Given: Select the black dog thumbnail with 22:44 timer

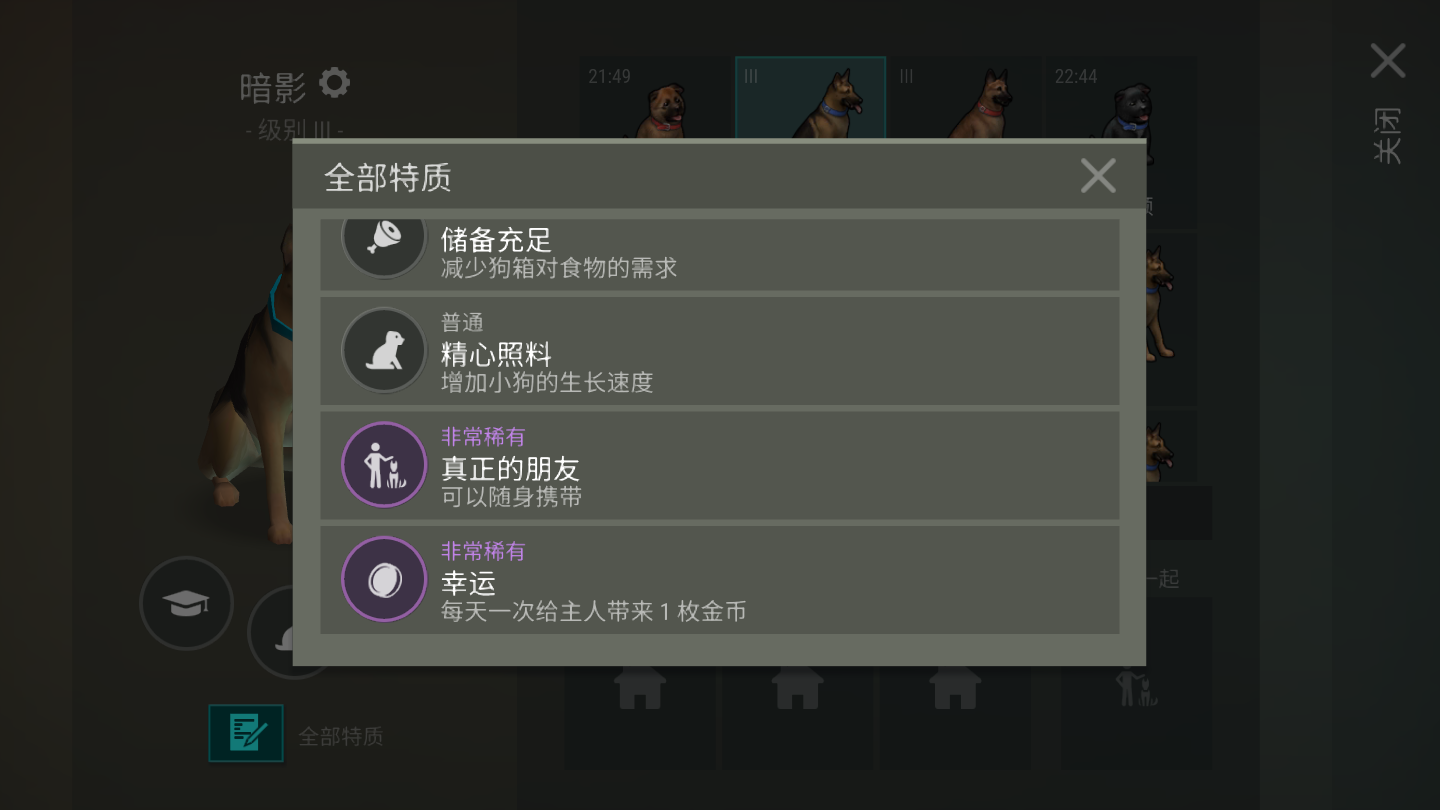Looking at the screenshot, I should point(1121,100).
